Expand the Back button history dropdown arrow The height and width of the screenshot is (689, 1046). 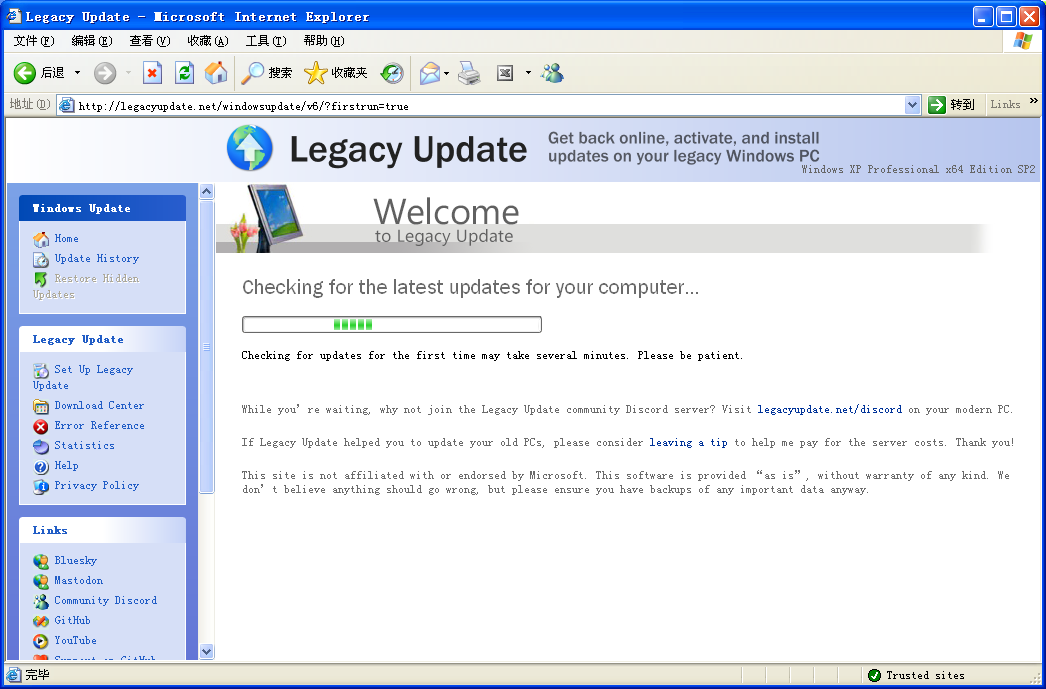[78, 73]
